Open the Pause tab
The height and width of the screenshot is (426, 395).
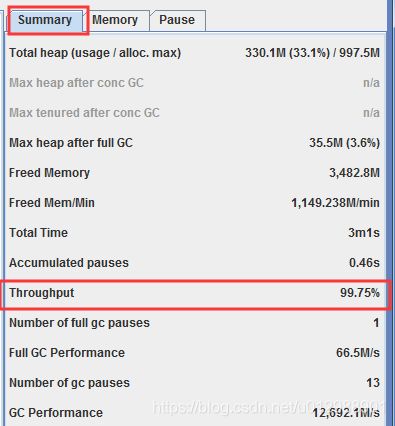177,20
